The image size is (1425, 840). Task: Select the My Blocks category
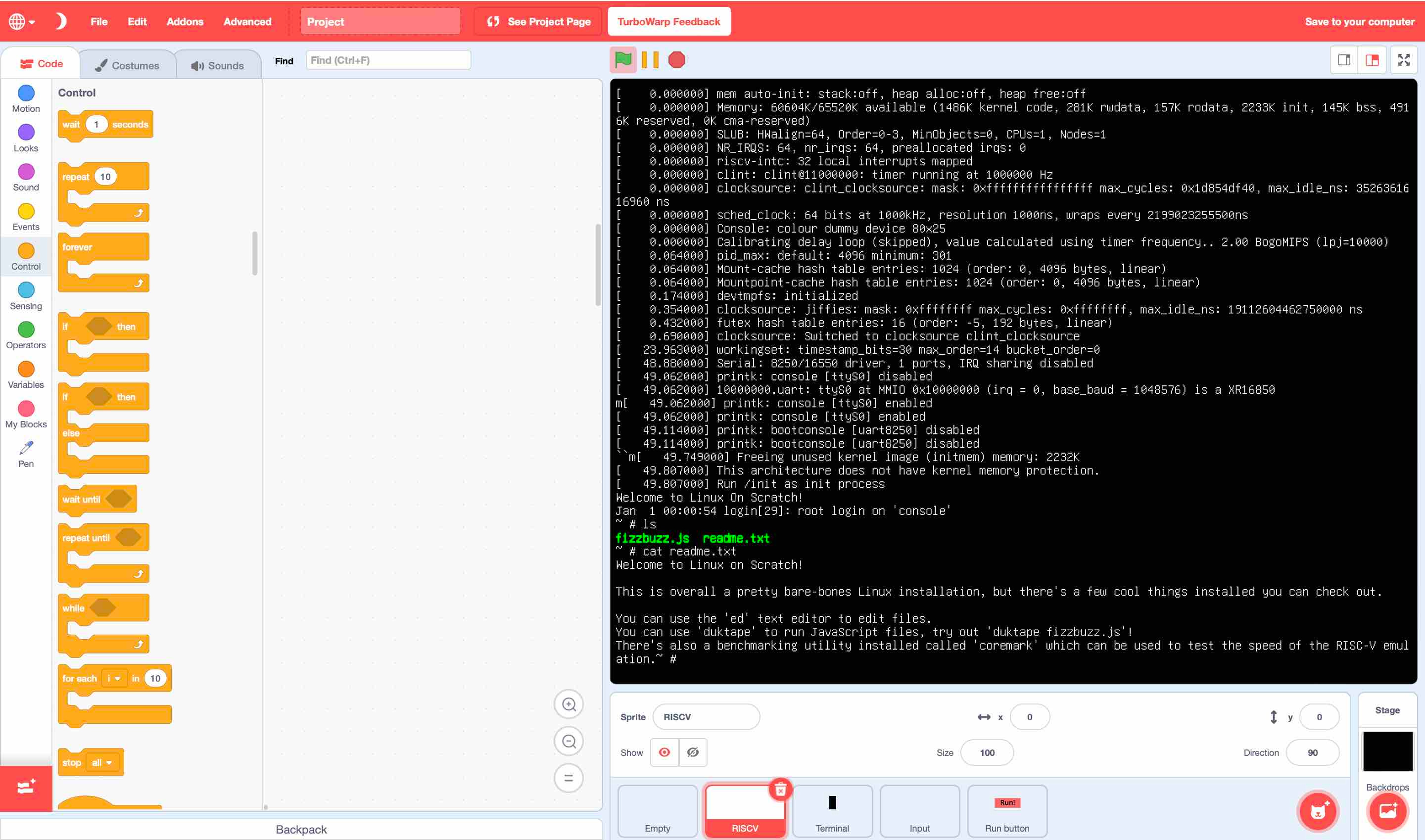[26, 415]
